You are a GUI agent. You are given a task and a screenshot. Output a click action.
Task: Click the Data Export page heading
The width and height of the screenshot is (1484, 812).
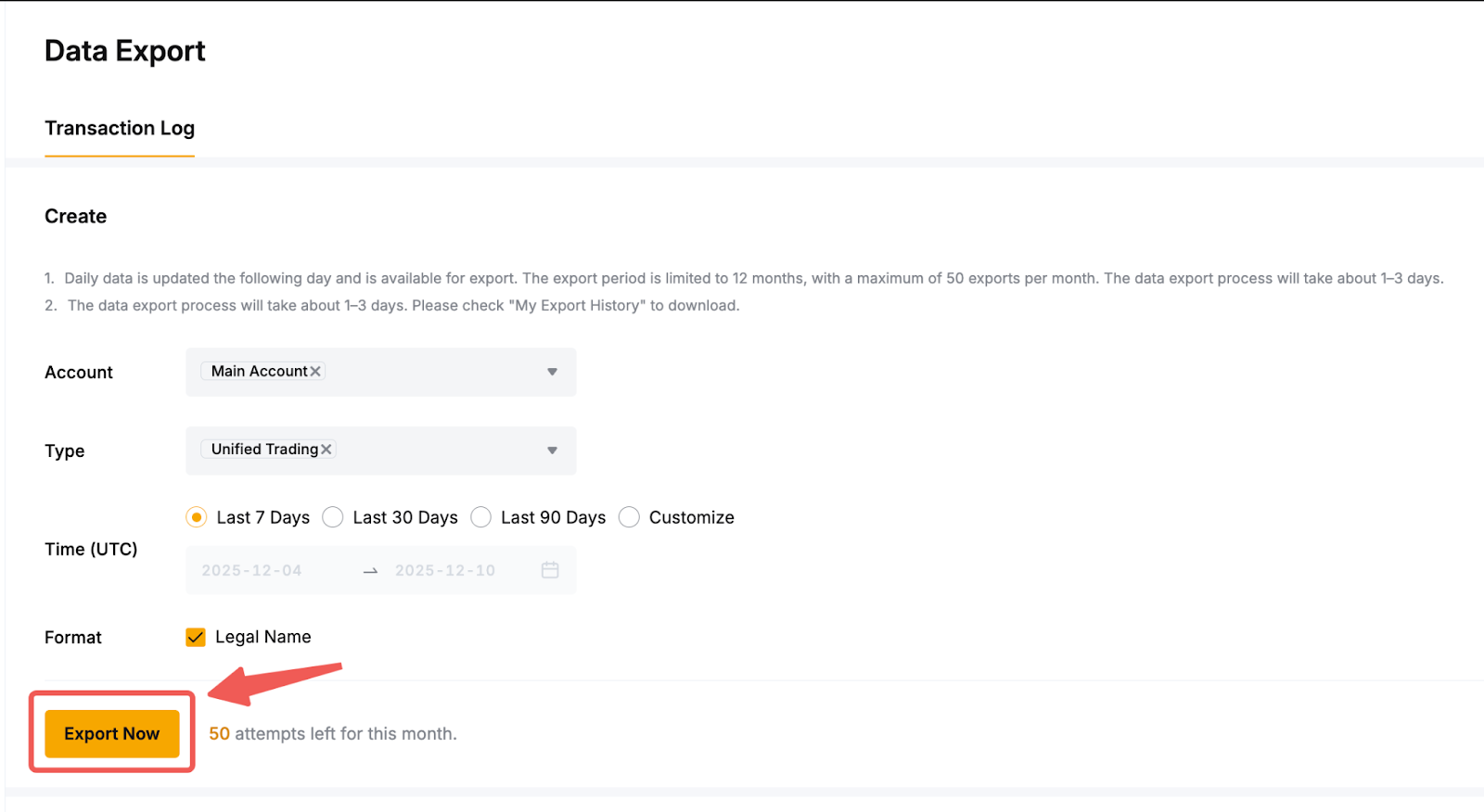(125, 51)
